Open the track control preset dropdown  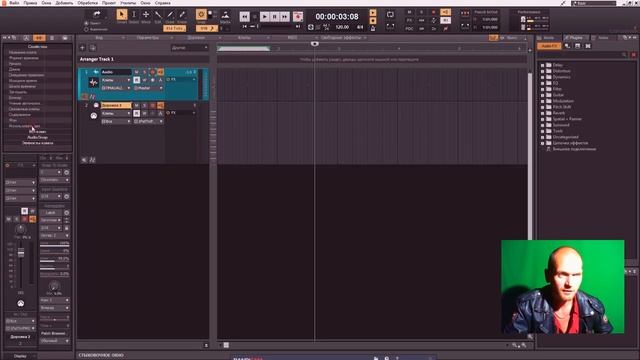click(x=189, y=48)
